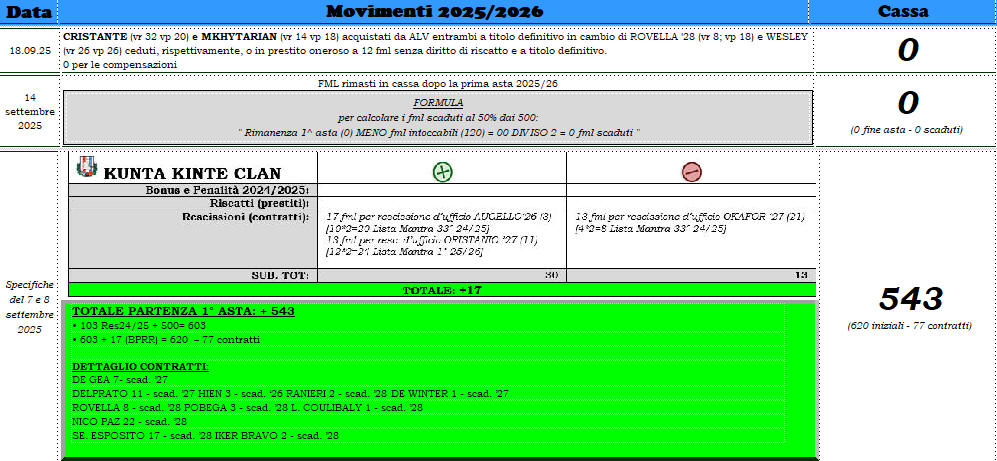Click the 14 settembre 2025 date cell

(29, 112)
